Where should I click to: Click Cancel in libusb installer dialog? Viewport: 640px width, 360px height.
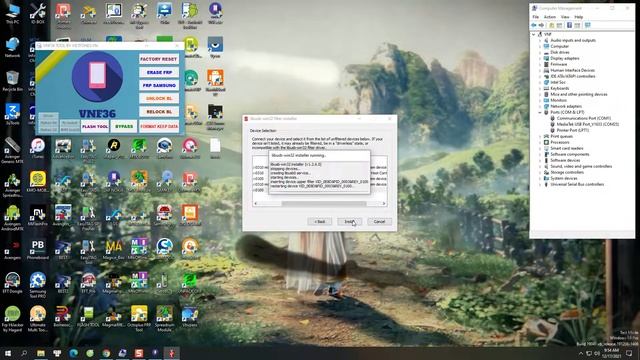(380, 222)
